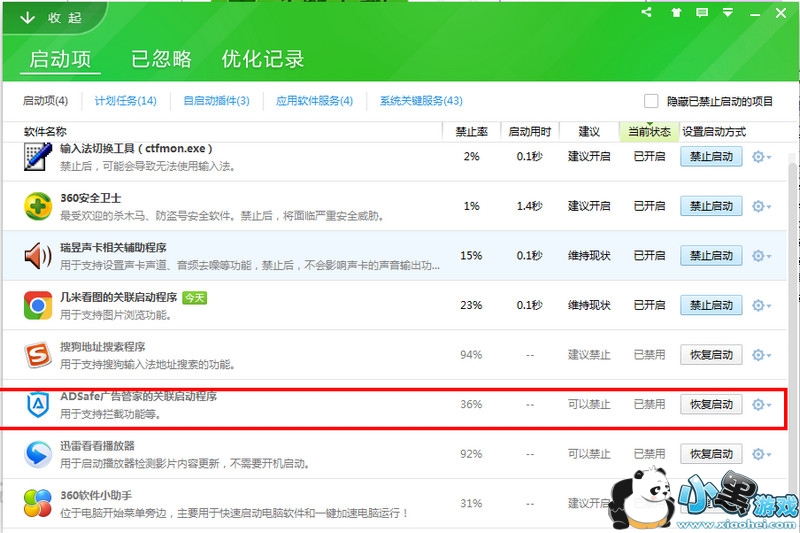Click the ADSafe shield icon

pyautogui.click(x=38, y=404)
